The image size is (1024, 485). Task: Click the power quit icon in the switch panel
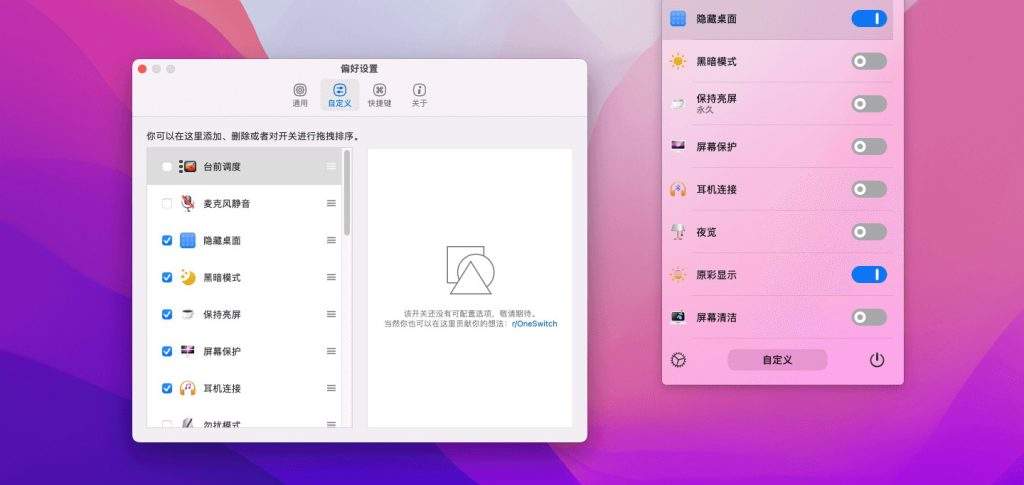click(x=877, y=360)
